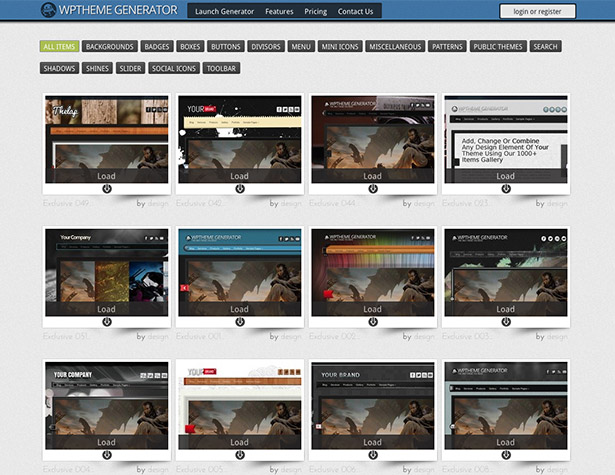Click download arrow icon under Exclusive 004

pyautogui.click(x=107, y=455)
